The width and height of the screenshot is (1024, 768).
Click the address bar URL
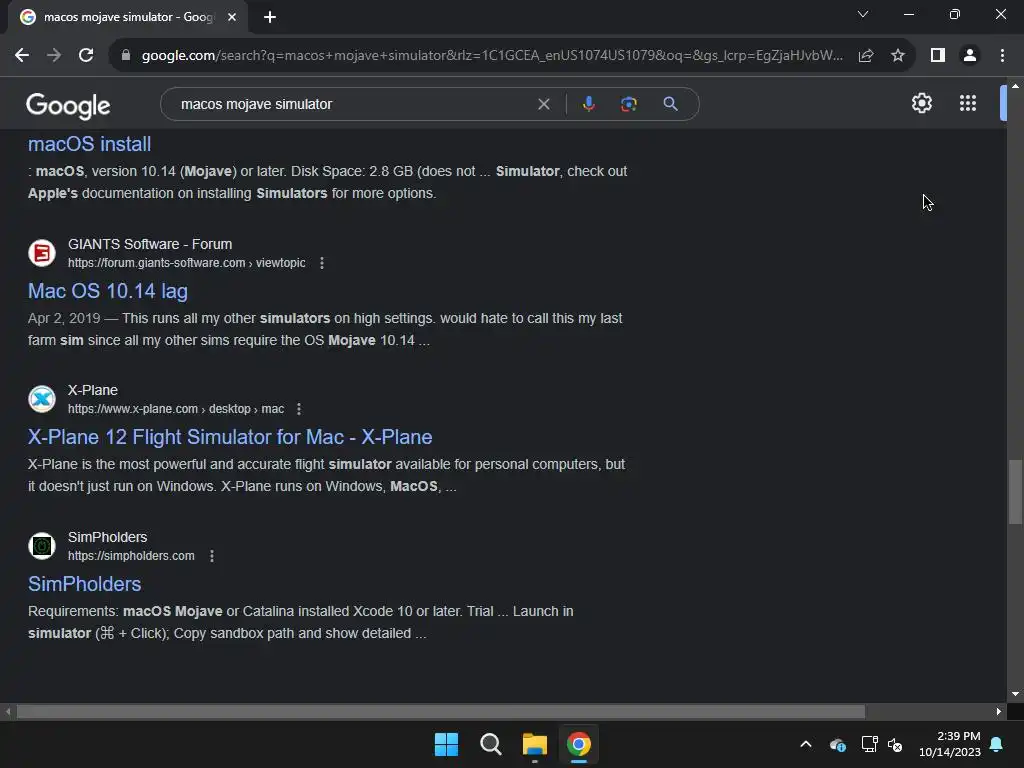coord(492,56)
